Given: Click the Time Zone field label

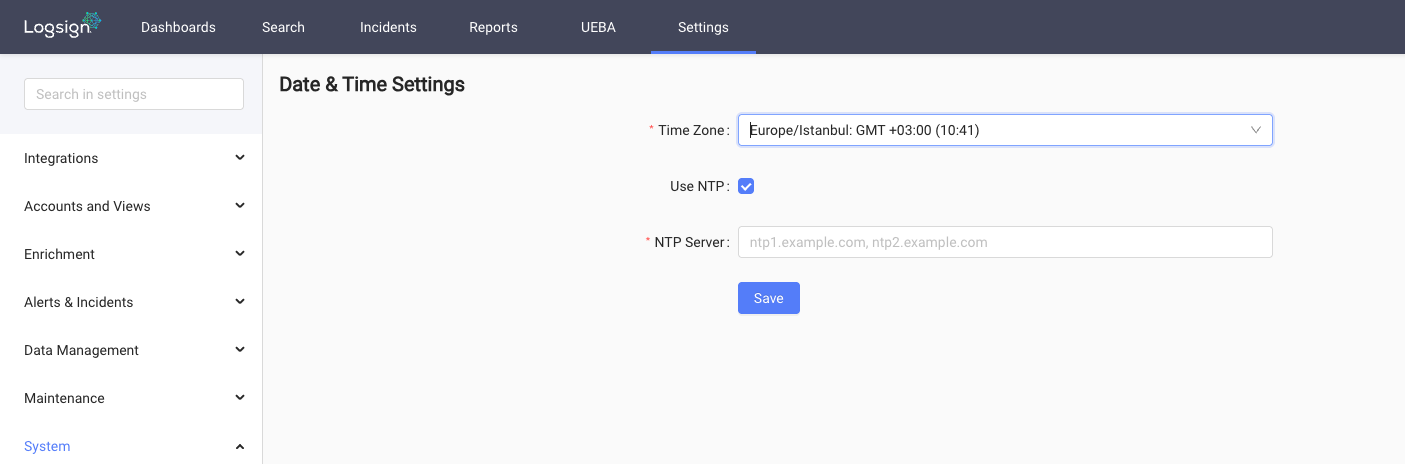Looking at the screenshot, I should click(693, 130).
